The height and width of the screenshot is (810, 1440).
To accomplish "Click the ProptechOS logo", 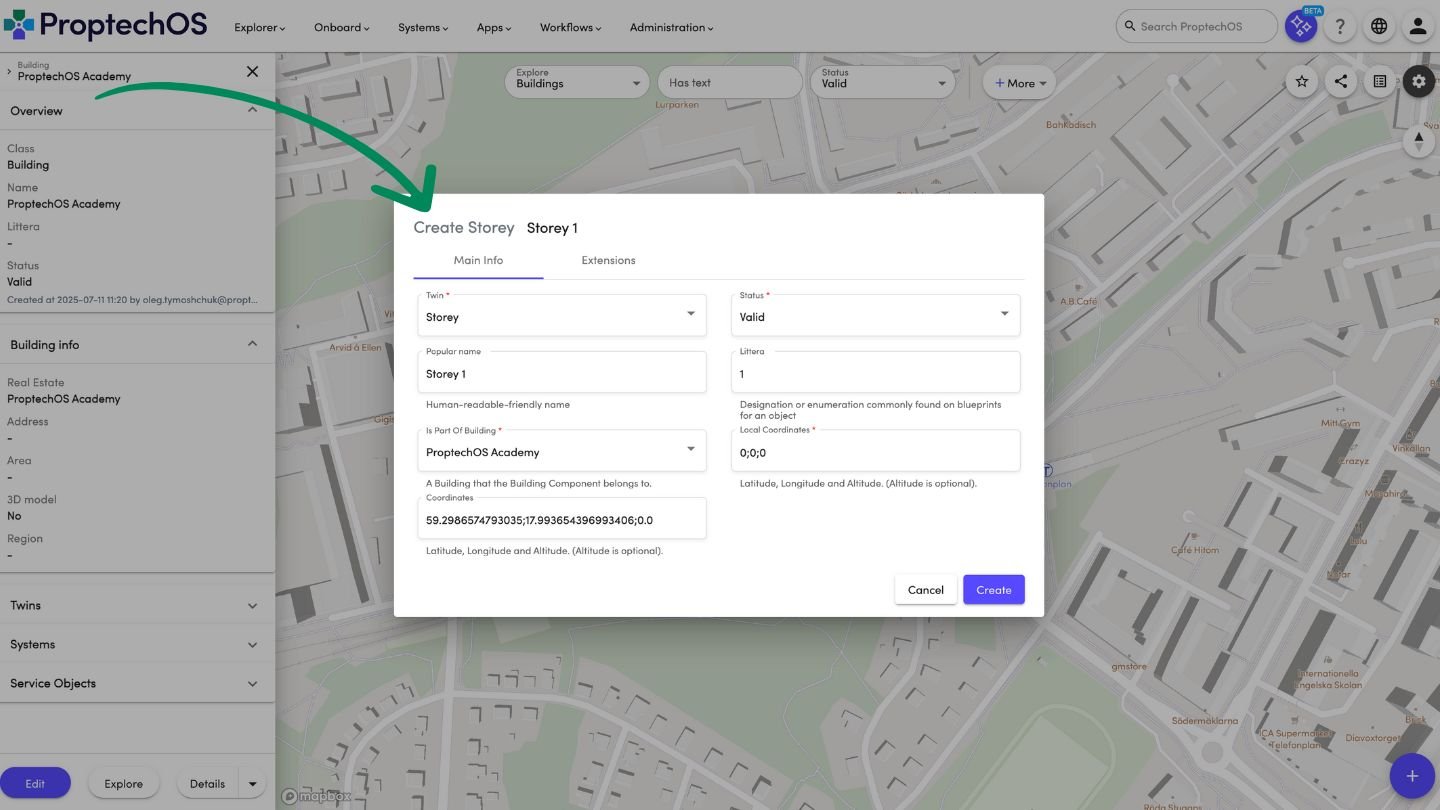I will click(x=105, y=24).
